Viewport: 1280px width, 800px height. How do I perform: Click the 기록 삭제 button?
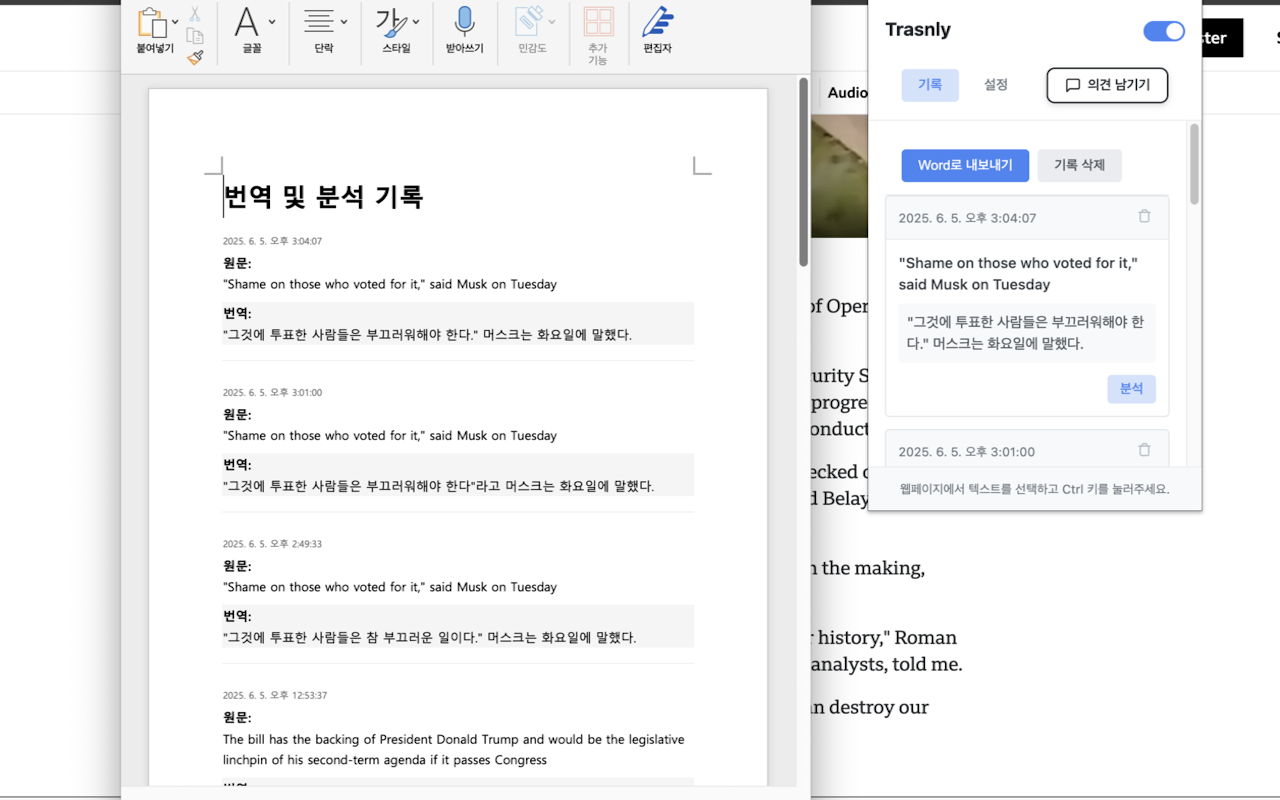click(1079, 165)
